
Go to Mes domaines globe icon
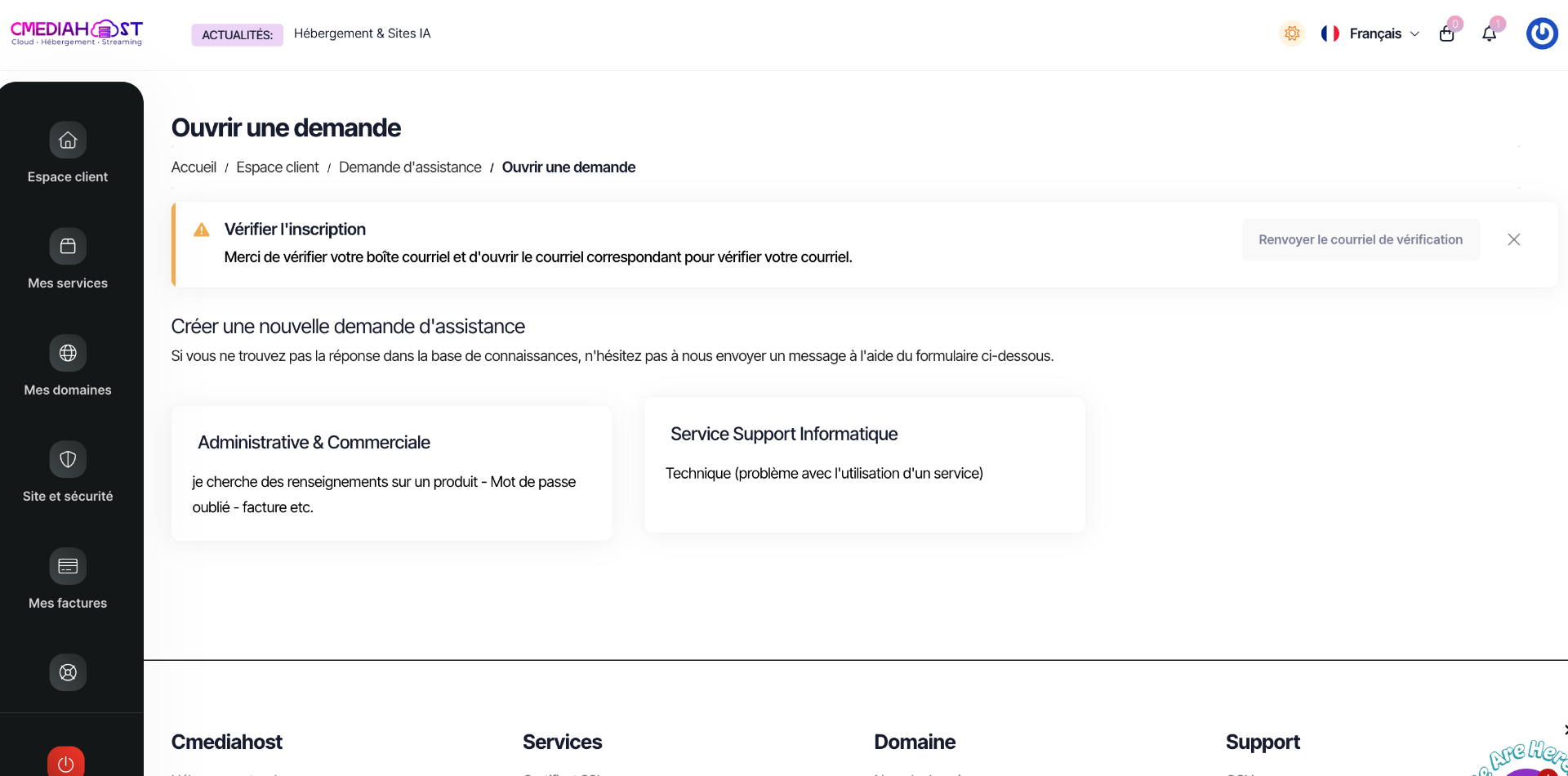pos(68,353)
